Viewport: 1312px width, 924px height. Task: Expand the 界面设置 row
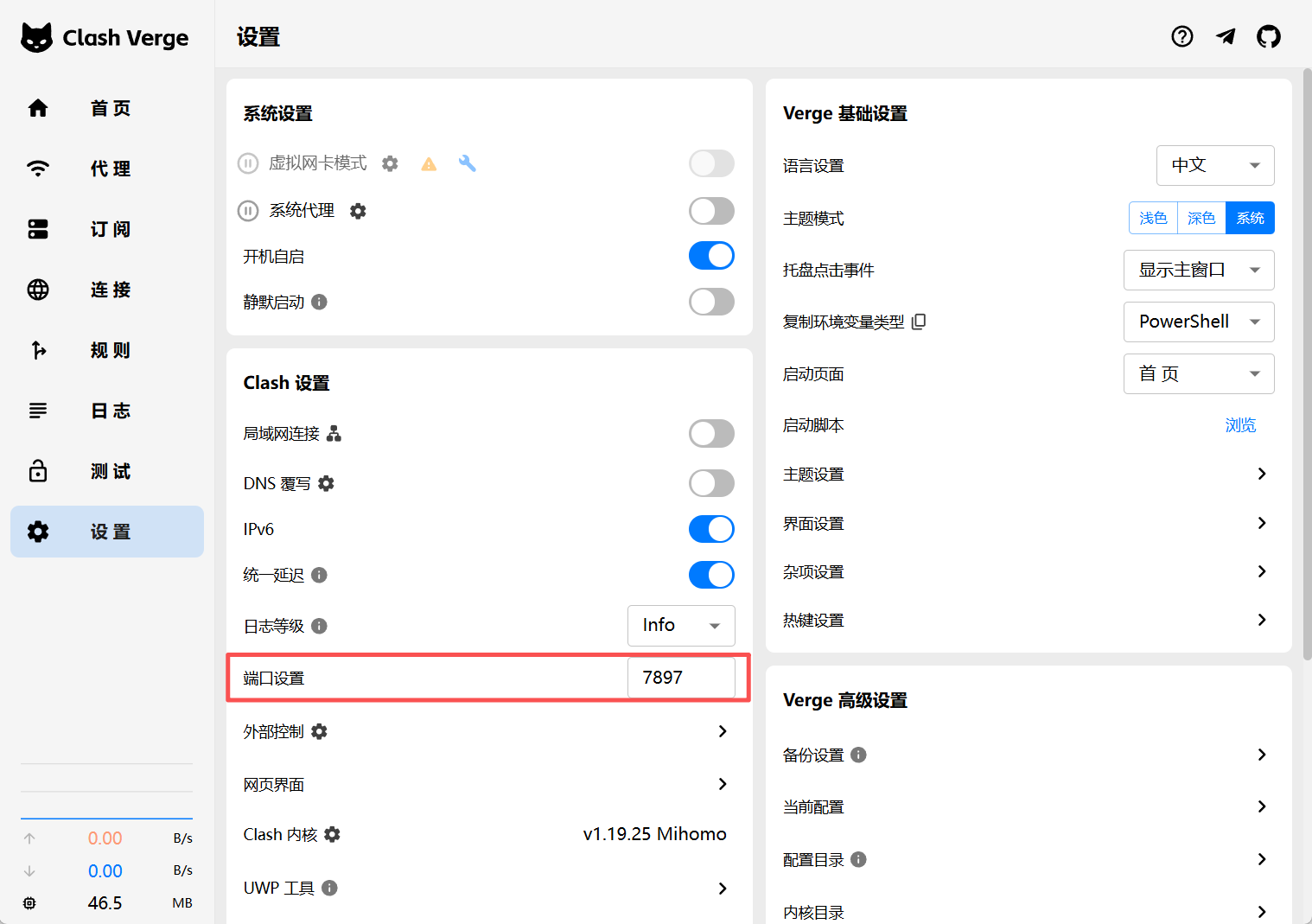point(1028,523)
